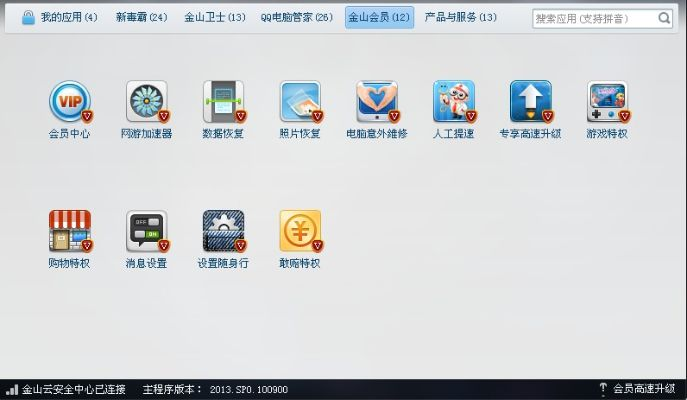Open the 照片恢复 photo recovery icon
This screenshot has height=400, width=687.
[301, 101]
